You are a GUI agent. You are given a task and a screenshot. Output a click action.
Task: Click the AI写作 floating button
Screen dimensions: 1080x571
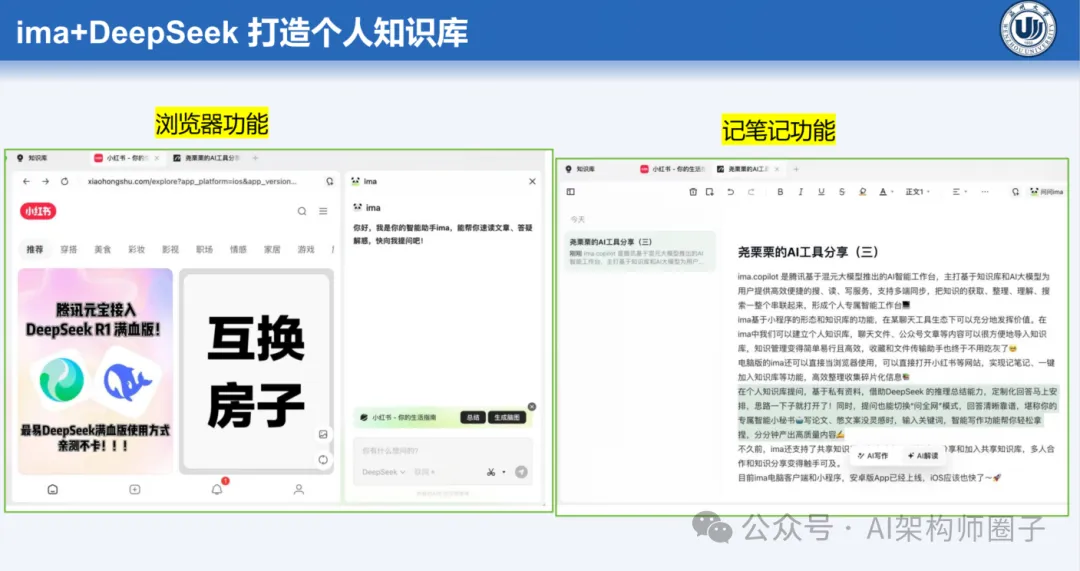tap(873, 456)
